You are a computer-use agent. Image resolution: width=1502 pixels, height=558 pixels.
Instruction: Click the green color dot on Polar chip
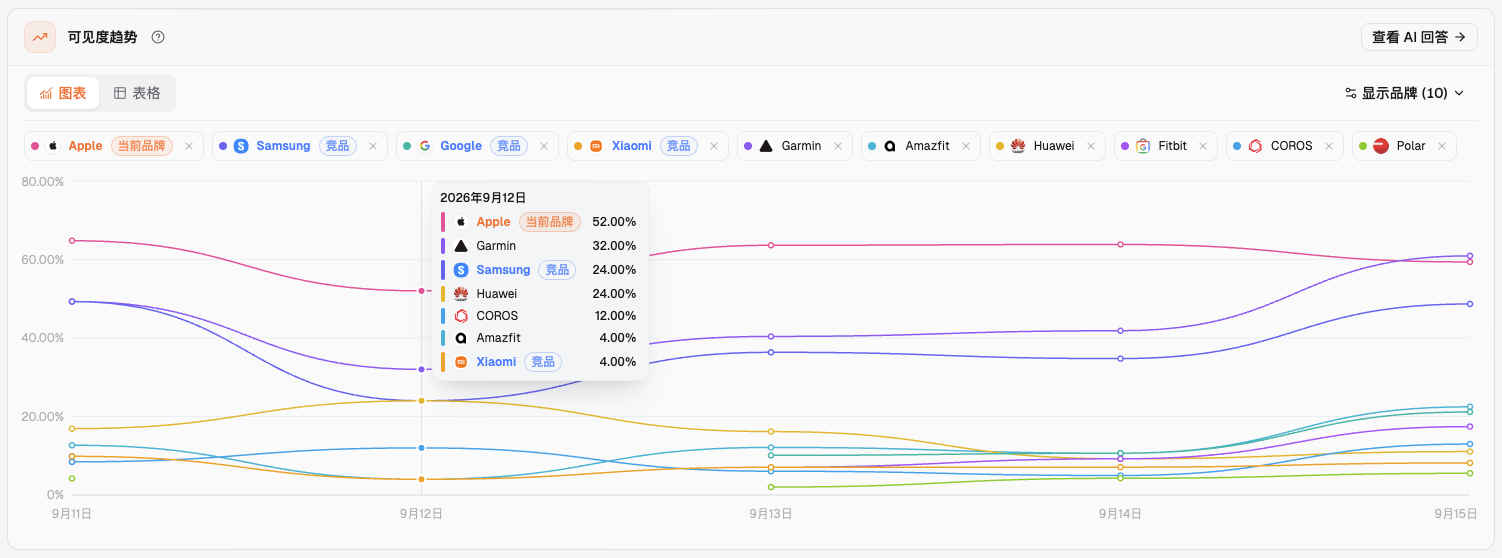coord(1362,146)
